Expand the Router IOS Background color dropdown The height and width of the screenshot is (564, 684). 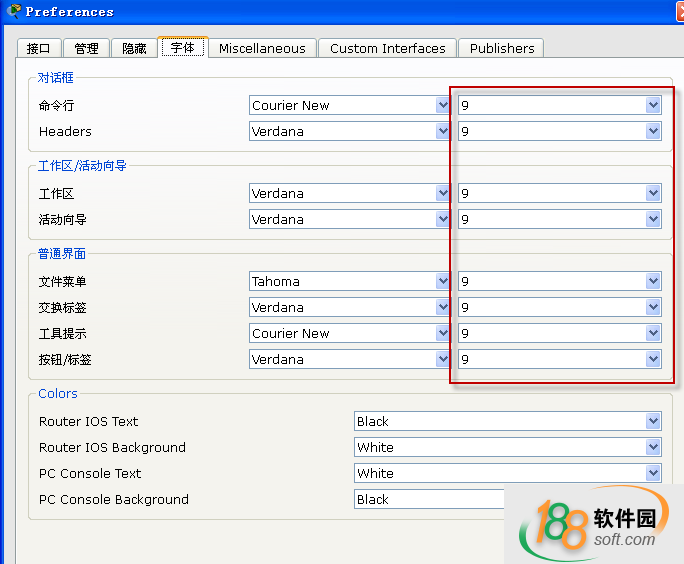coord(507,447)
